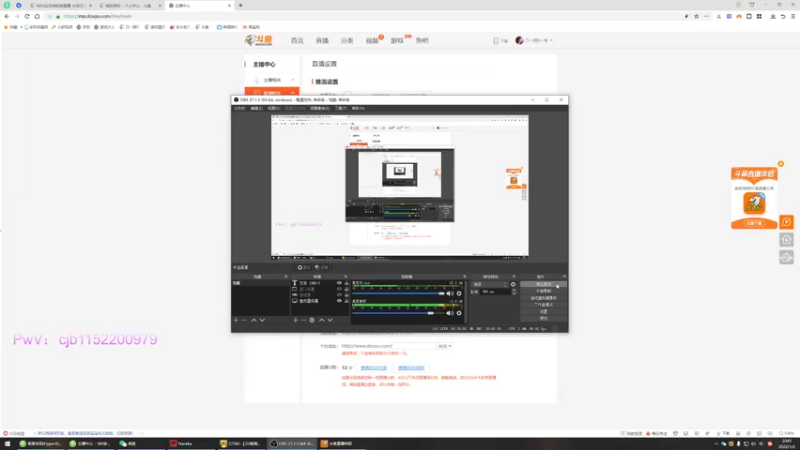Viewport: 800px width, 450px height.
Task: Open the first menu in OBS menu bar
Action: click(x=239, y=108)
